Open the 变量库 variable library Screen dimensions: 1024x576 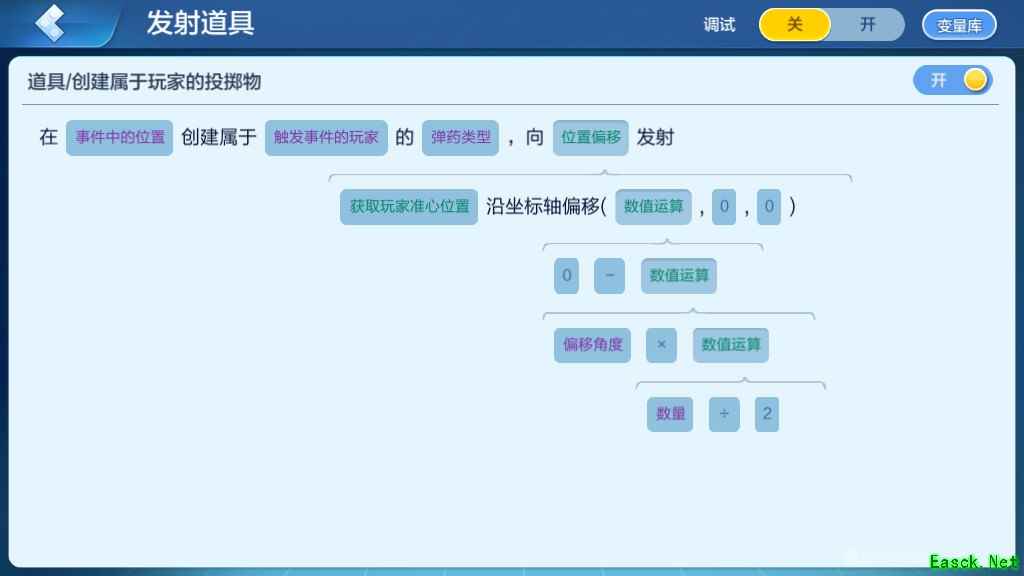click(x=959, y=25)
